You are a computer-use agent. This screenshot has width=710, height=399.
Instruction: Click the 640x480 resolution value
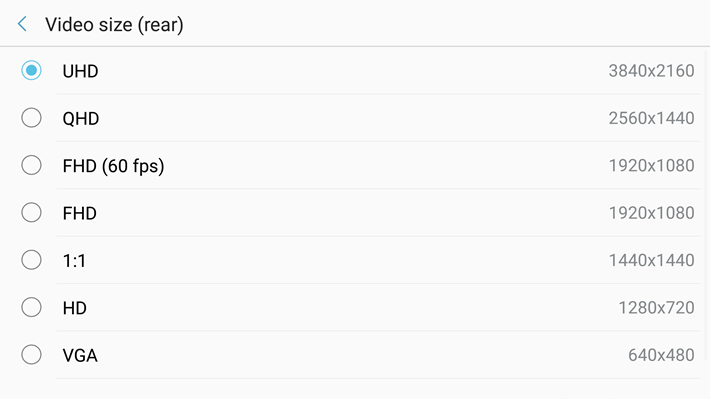point(661,355)
